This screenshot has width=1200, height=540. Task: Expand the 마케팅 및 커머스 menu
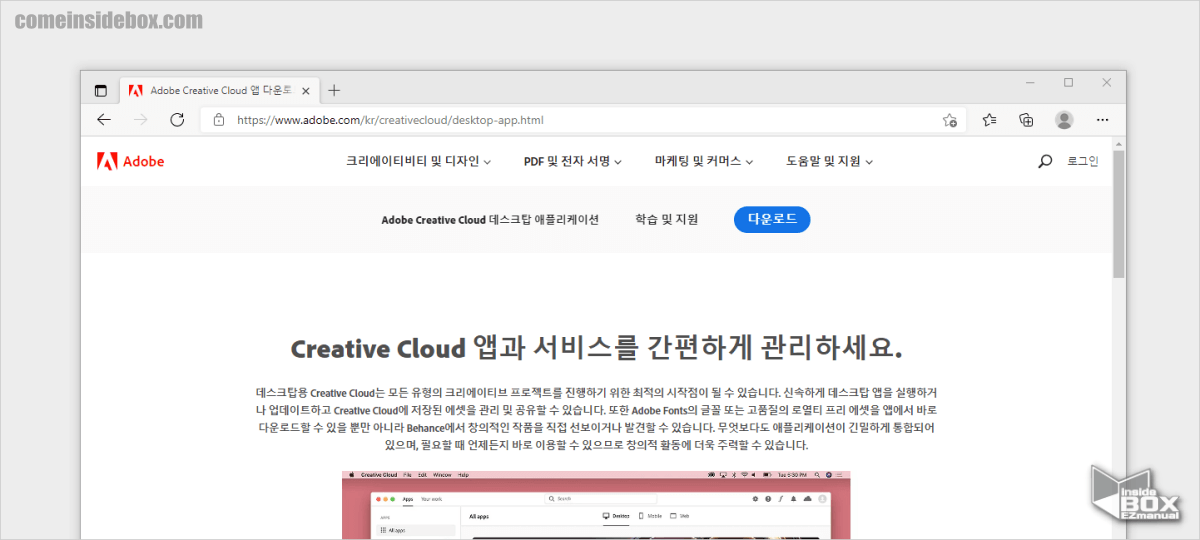[704, 161]
